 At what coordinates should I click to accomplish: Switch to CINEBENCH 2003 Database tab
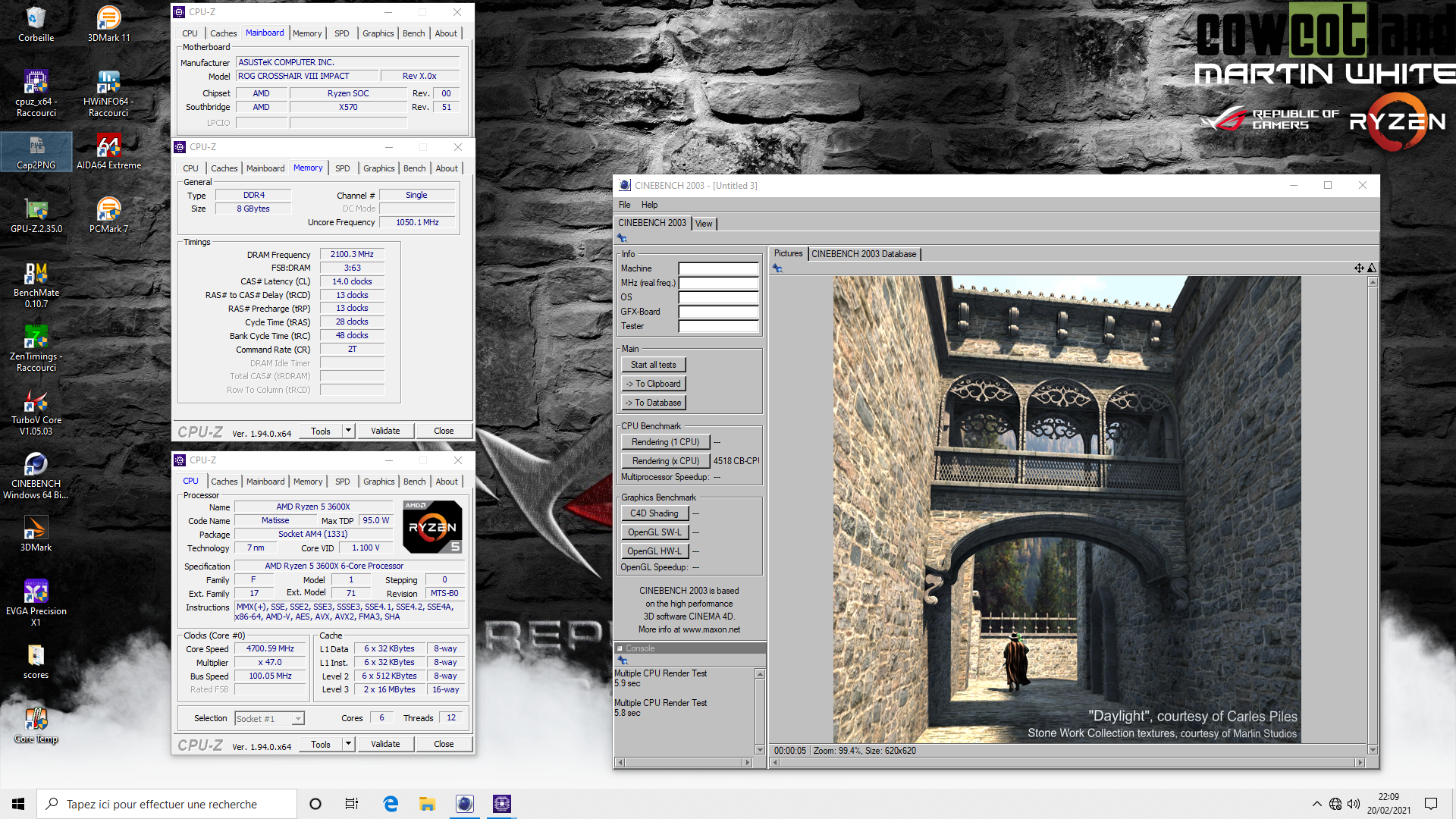click(864, 254)
